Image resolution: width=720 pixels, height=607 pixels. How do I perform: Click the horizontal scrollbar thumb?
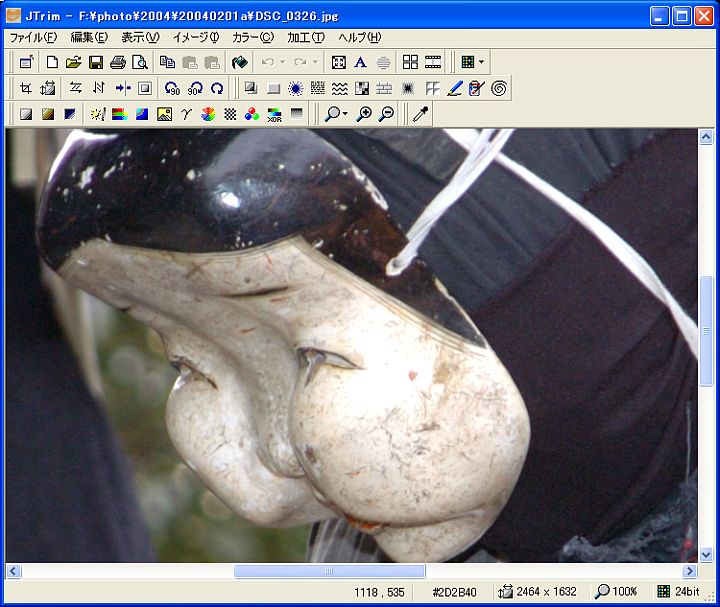pyautogui.click(x=328, y=571)
